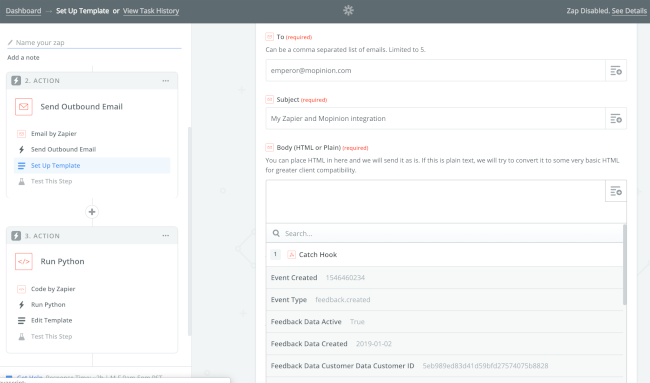Click the lightning icon beside Run Python
The height and width of the screenshot is (383, 650).
click(22, 305)
